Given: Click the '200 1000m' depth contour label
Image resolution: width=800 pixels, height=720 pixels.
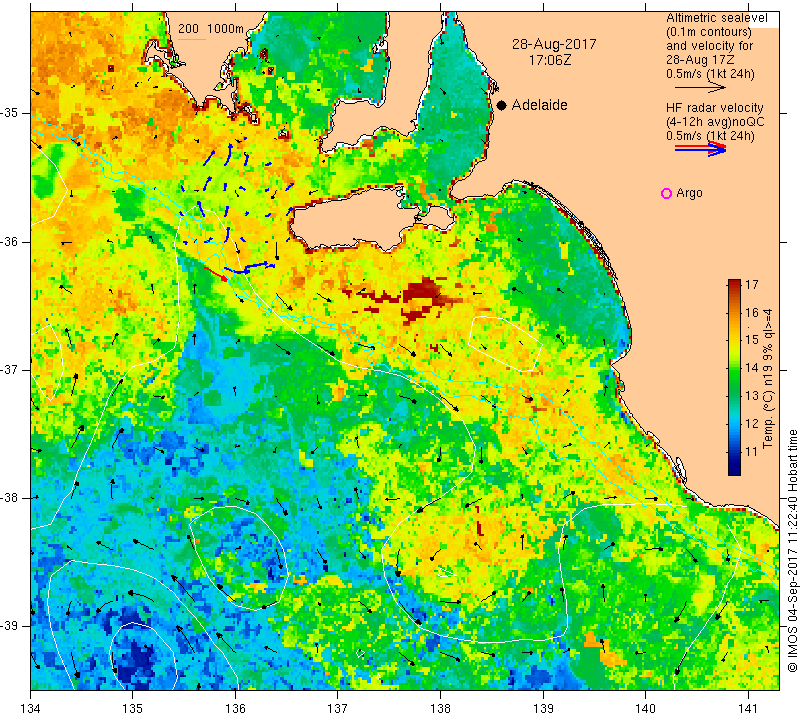Looking at the screenshot, I should point(211,29).
